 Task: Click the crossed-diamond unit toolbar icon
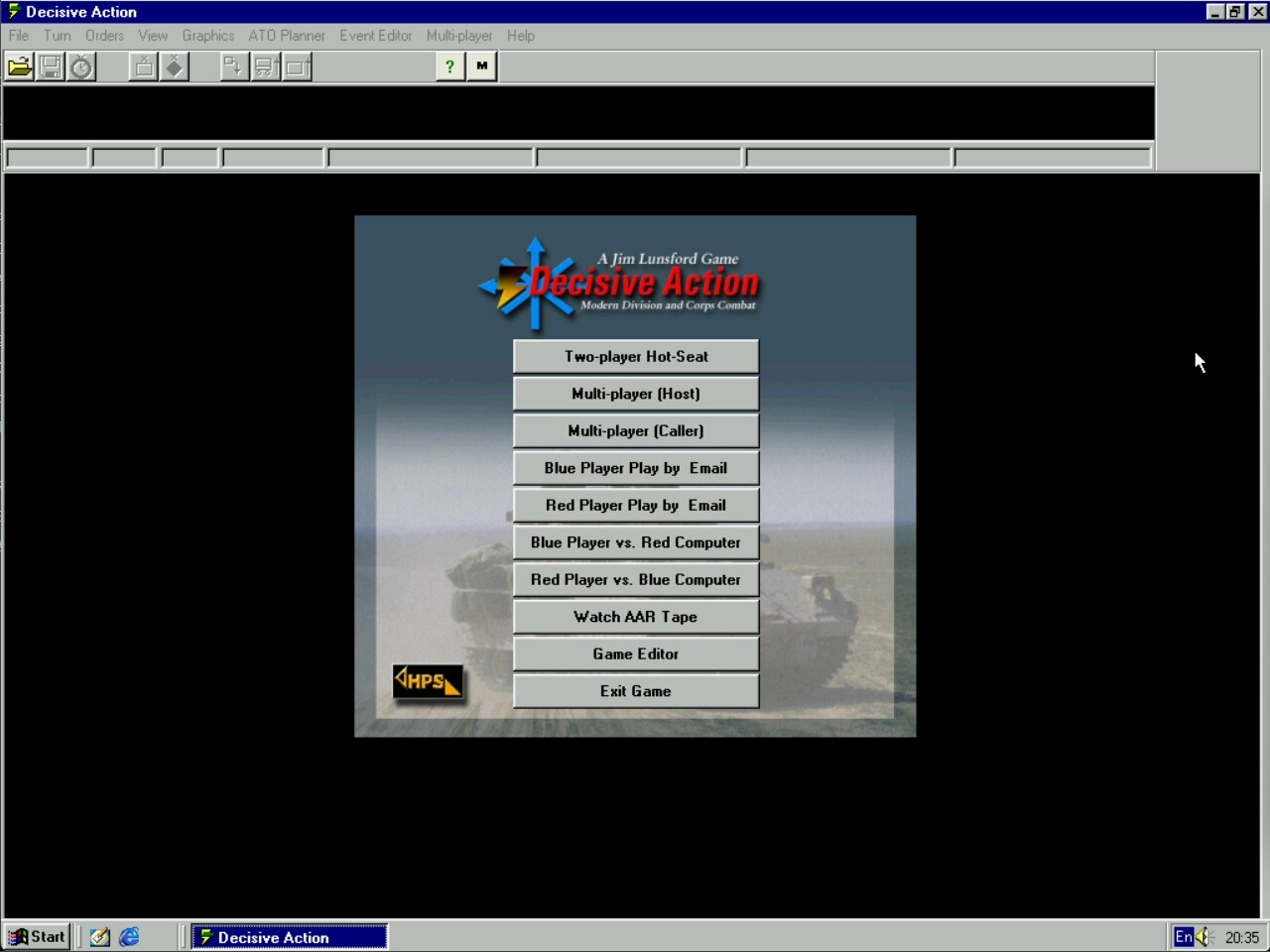tap(175, 66)
